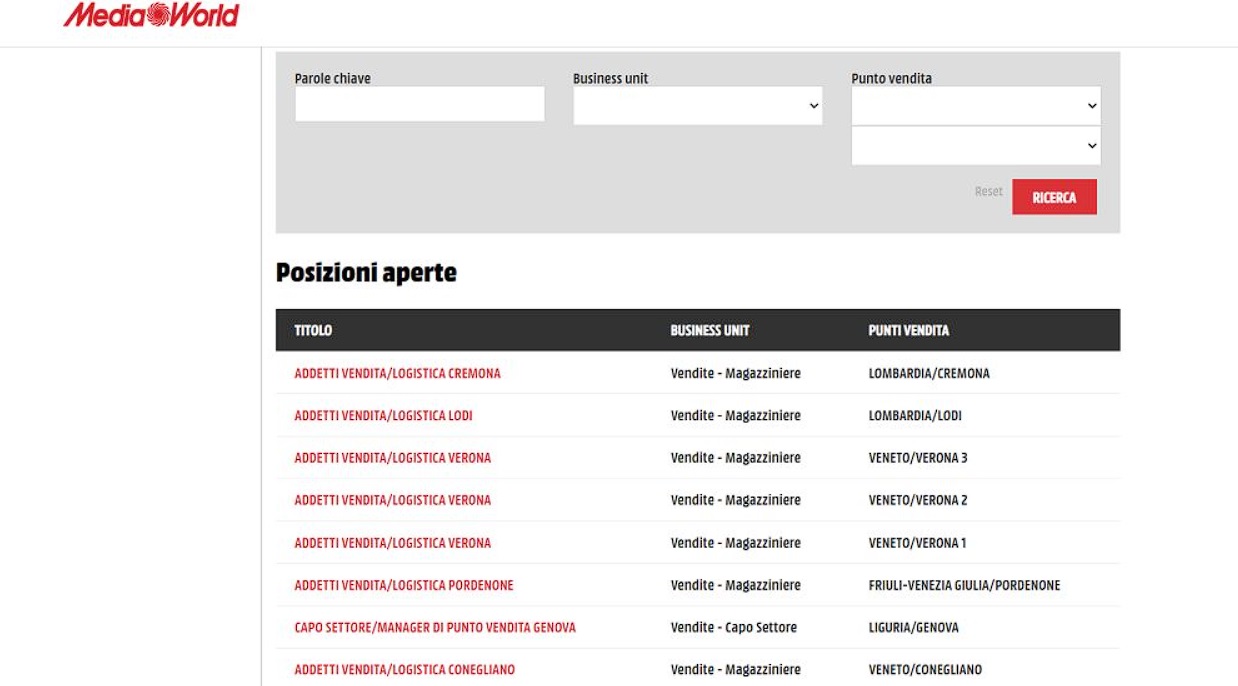
Task: Select Vendite - Magazziniere in Conegliano row
Action: point(736,670)
